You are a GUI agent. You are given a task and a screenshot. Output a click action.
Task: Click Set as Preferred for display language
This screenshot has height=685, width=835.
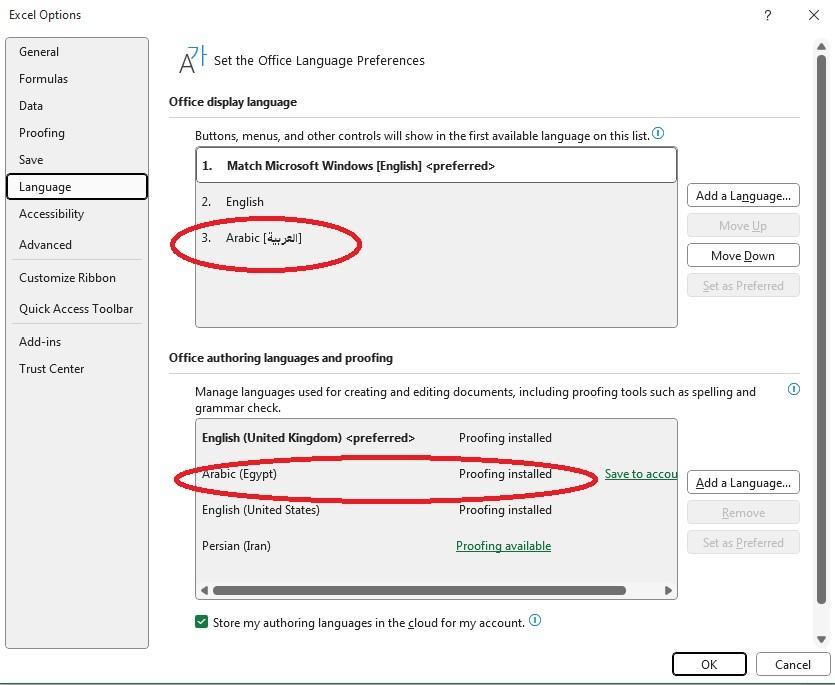[x=743, y=285]
